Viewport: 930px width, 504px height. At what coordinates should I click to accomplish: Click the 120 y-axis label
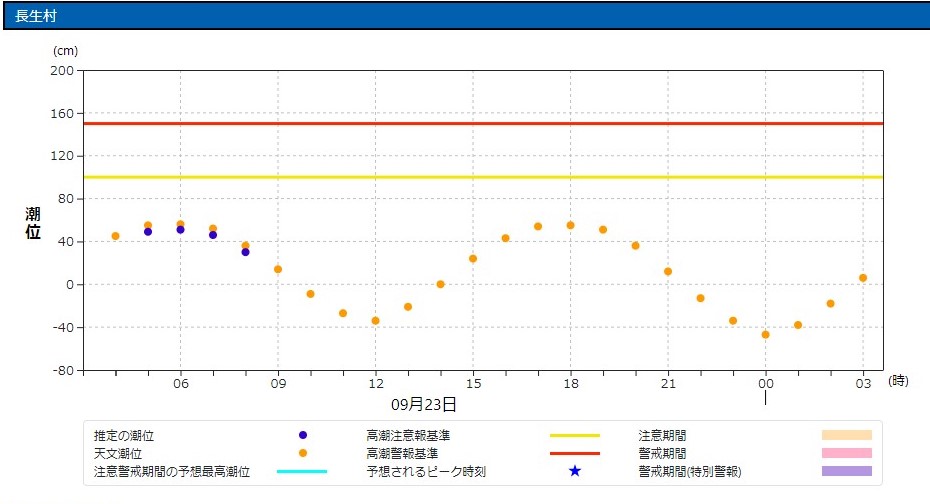point(62,156)
